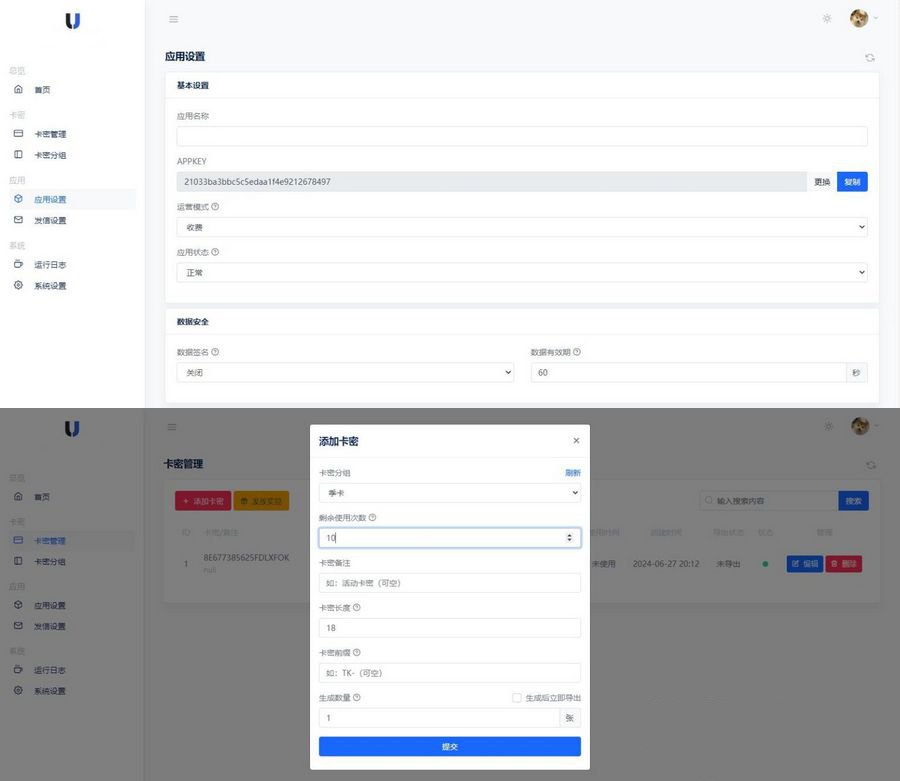Click the help icon beside 卡密前缀

pyautogui.click(x=357, y=653)
